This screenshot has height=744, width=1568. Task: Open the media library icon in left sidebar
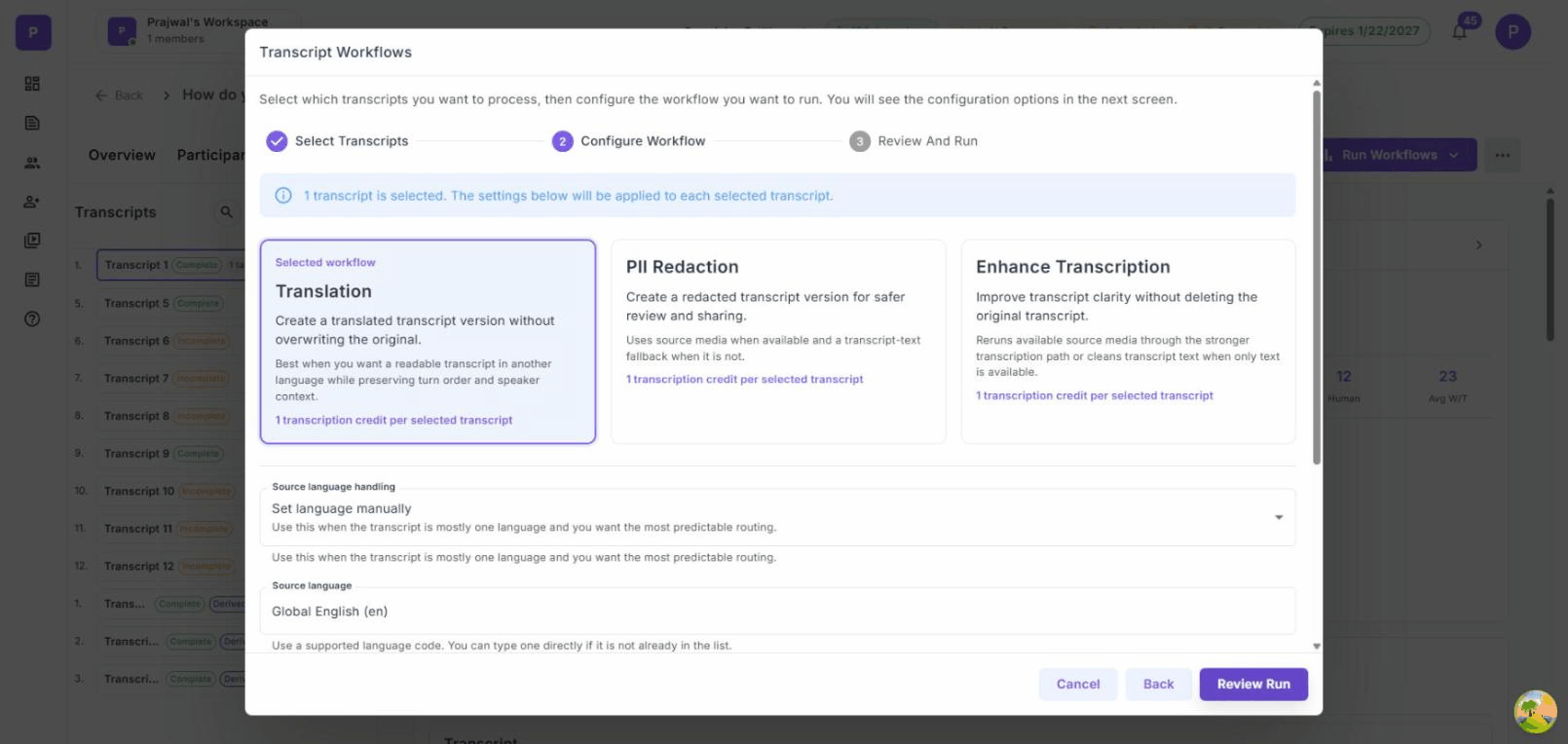pyautogui.click(x=32, y=241)
